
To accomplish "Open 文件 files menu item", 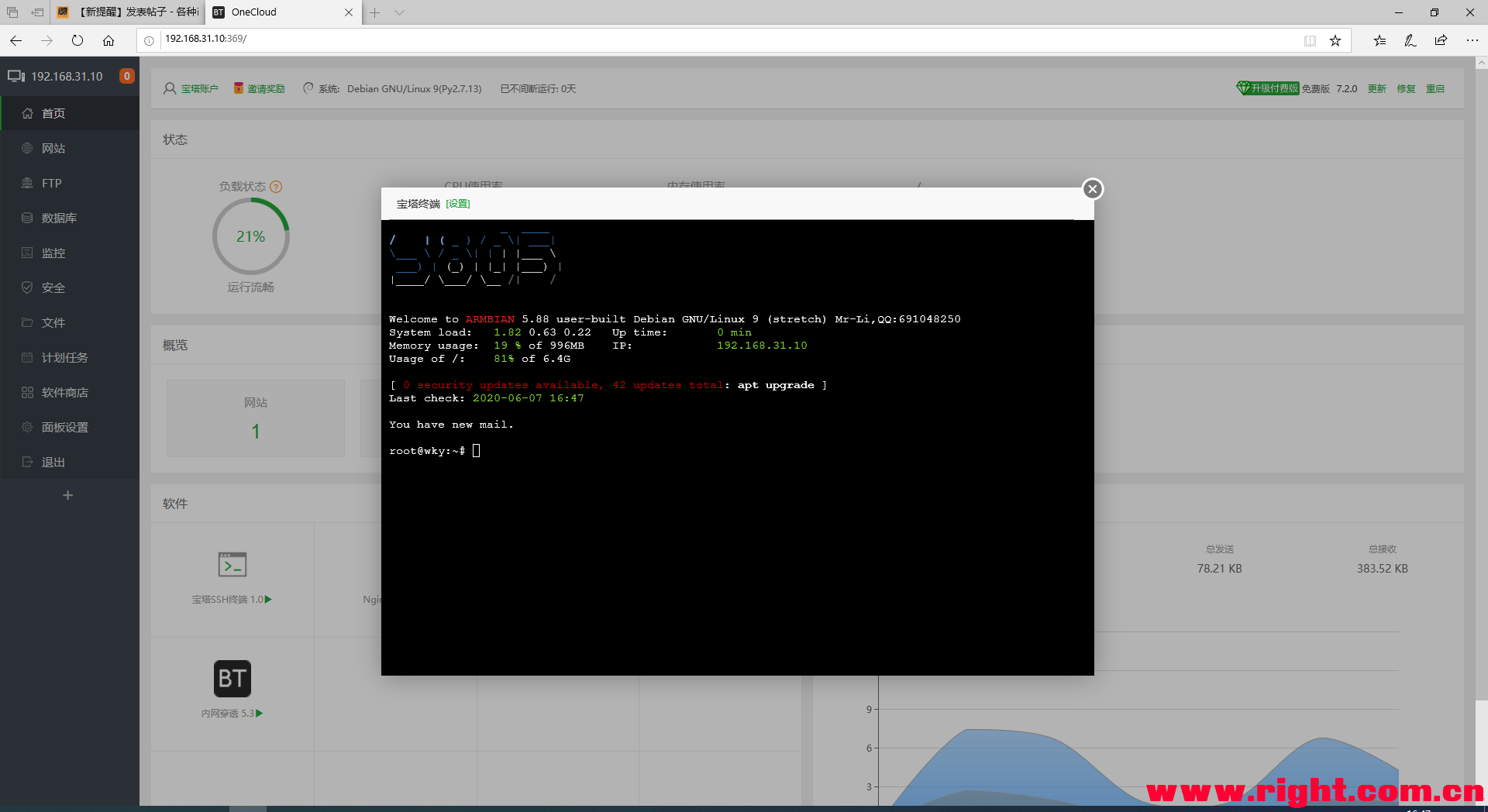I will coord(70,322).
